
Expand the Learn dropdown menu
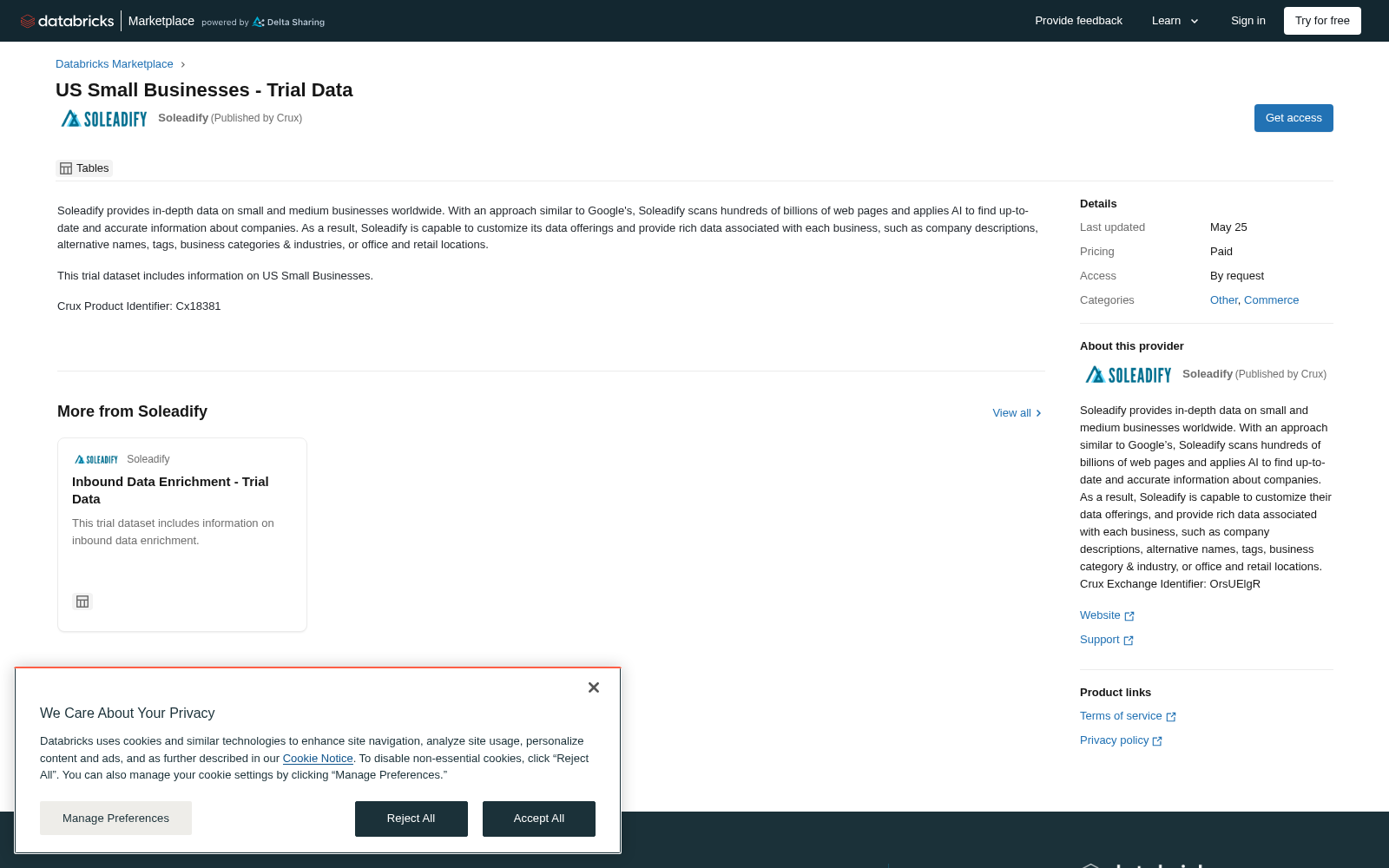click(1175, 21)
